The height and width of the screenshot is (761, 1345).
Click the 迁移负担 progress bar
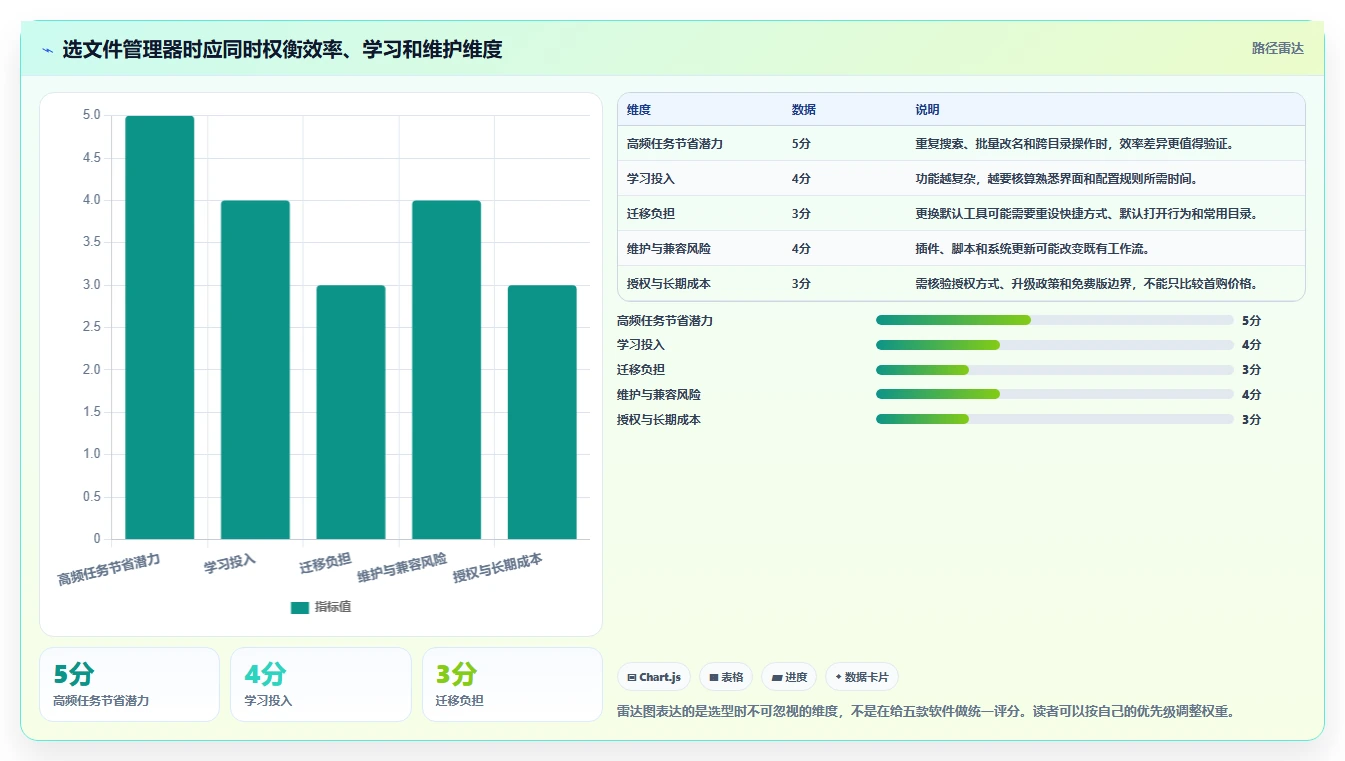pyautogui.click(x=1055, y=370)
